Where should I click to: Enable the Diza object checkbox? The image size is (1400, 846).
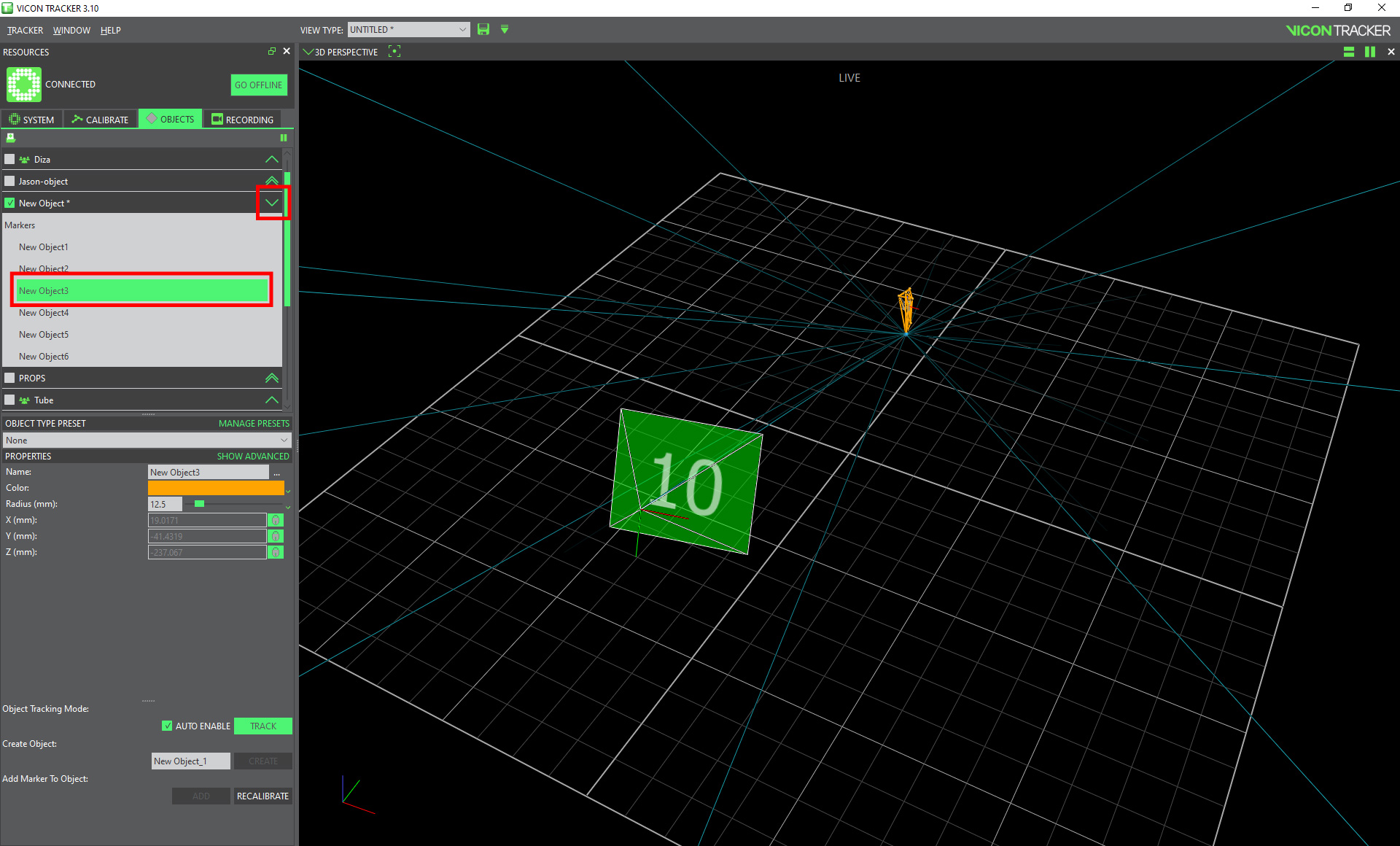coord(9,159)
